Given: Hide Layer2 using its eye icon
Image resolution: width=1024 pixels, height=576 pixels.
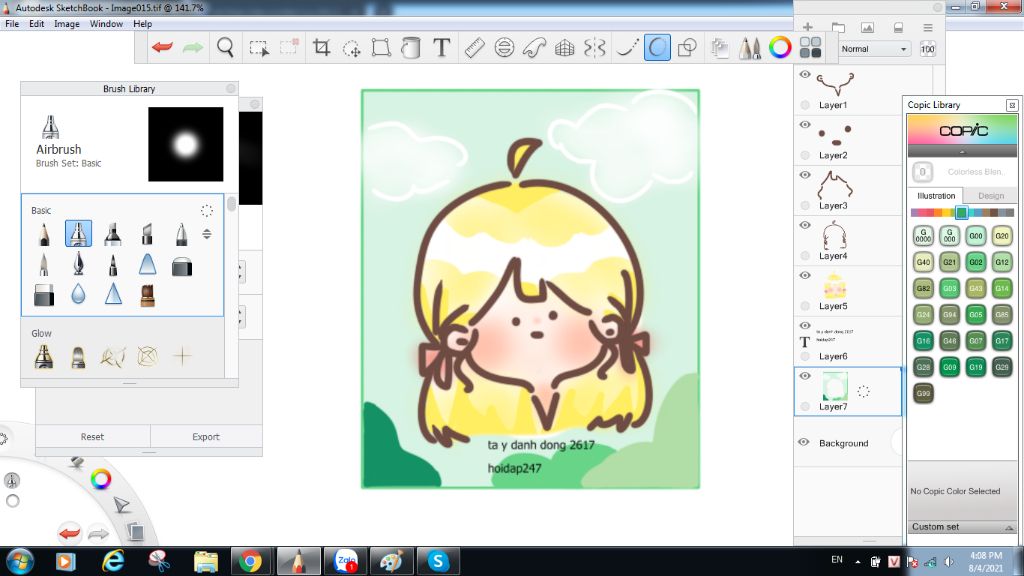Looking at the screenshot, I should pos(805,125).
